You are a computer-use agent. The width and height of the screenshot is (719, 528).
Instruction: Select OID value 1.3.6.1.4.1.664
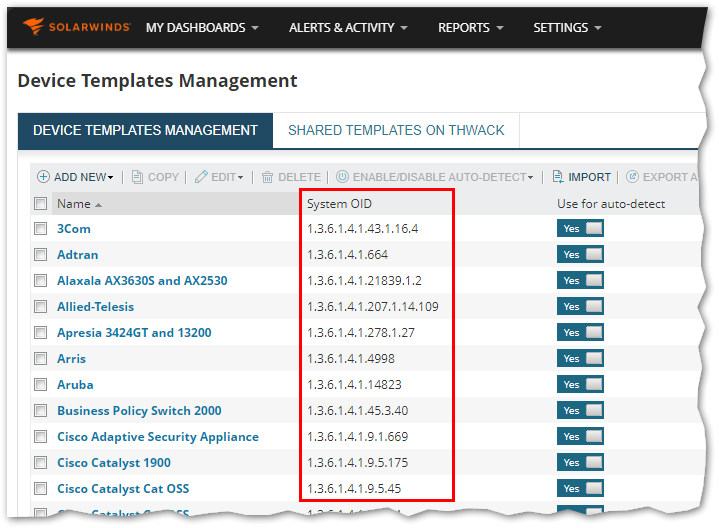click(x=347, y=255)
